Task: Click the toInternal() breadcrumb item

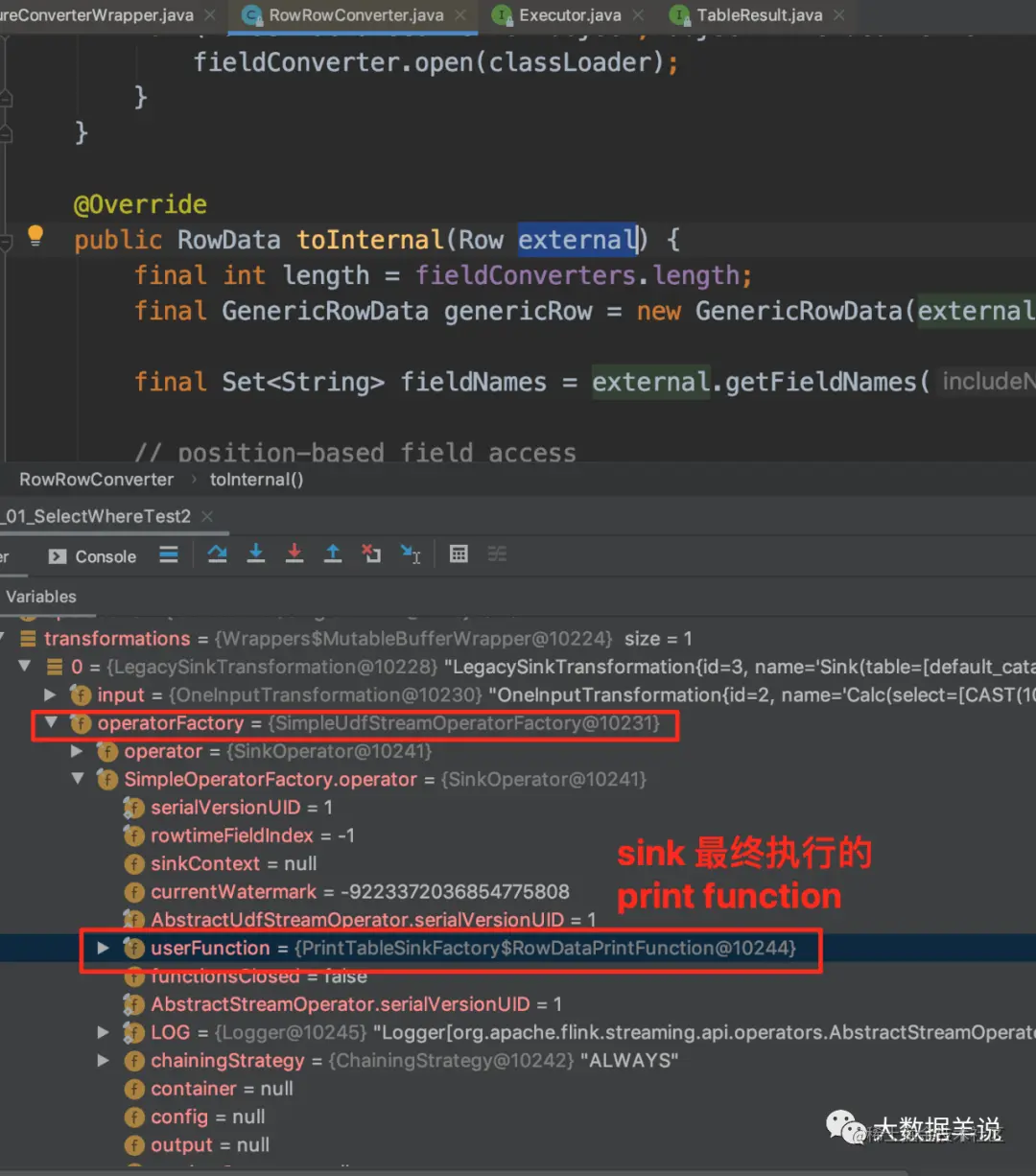Action: (x=256, y=480)
